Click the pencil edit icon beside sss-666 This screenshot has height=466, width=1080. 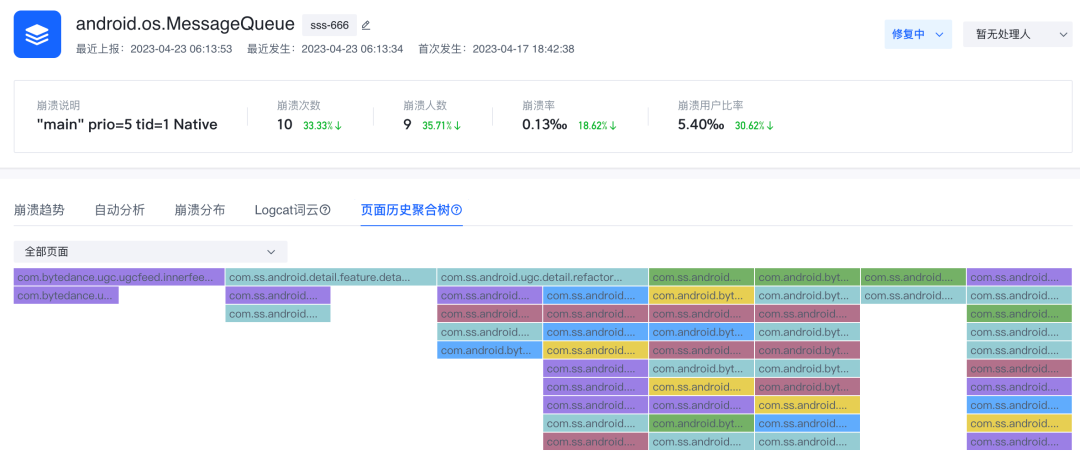(x=366, y=25)
